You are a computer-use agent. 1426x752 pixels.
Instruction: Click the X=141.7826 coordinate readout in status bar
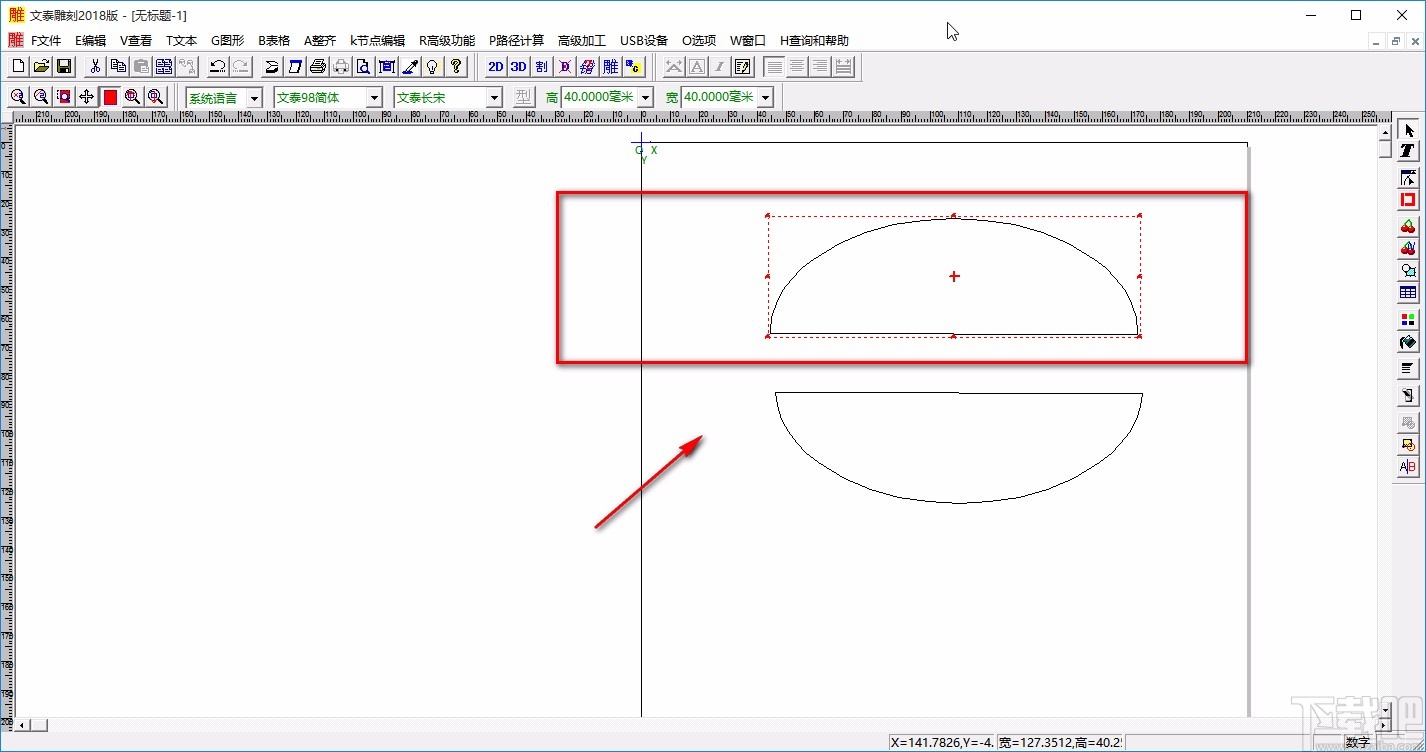click(942, 743)
